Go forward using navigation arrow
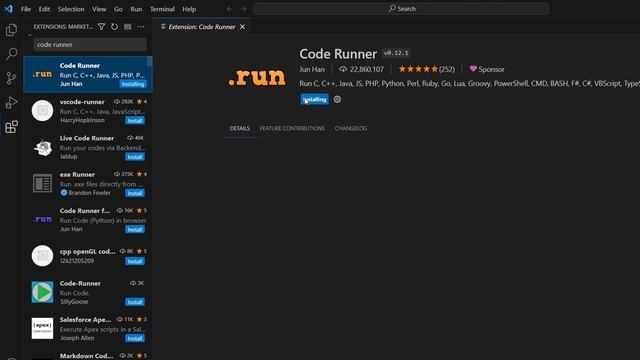 [x=243, y=9]
